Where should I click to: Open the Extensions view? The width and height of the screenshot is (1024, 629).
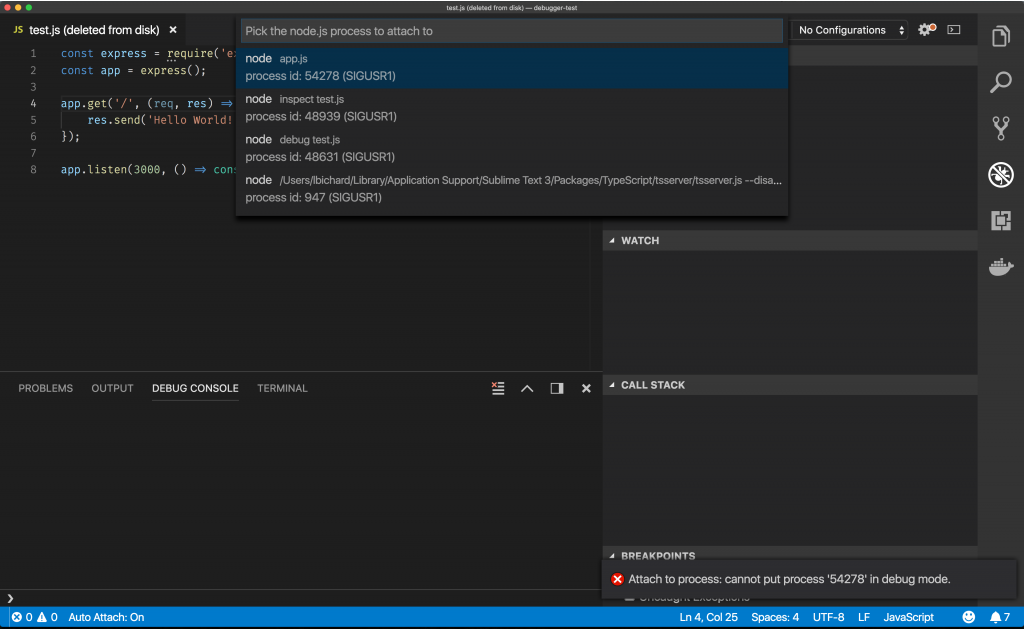[1000, 220]
